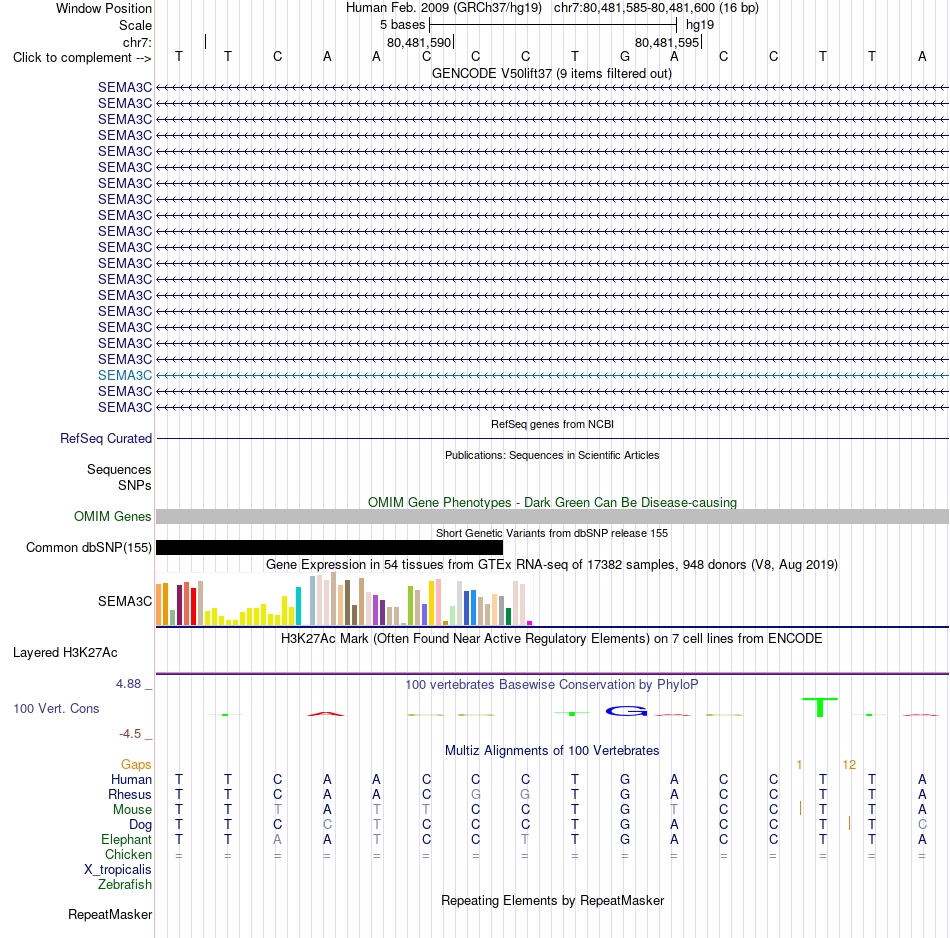Click the Dog alignment row label
This screenshot has width=950, height=938.
[x=140, y=825]
